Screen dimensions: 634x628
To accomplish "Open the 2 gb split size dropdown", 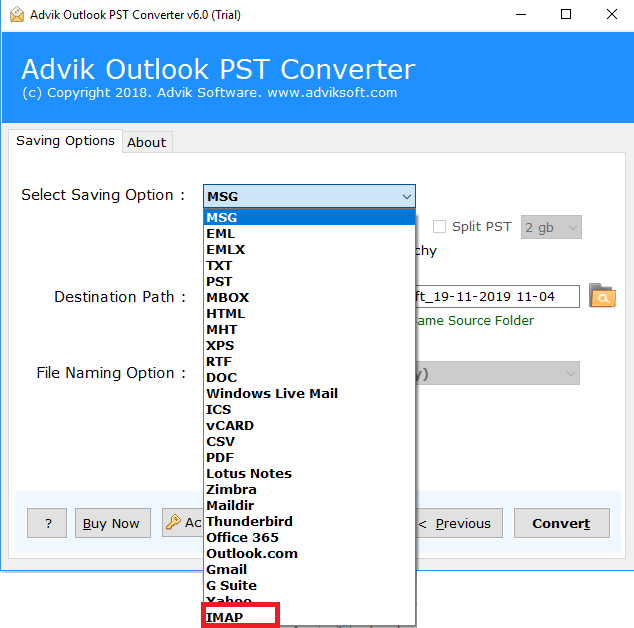I will (x=551, y=227).
